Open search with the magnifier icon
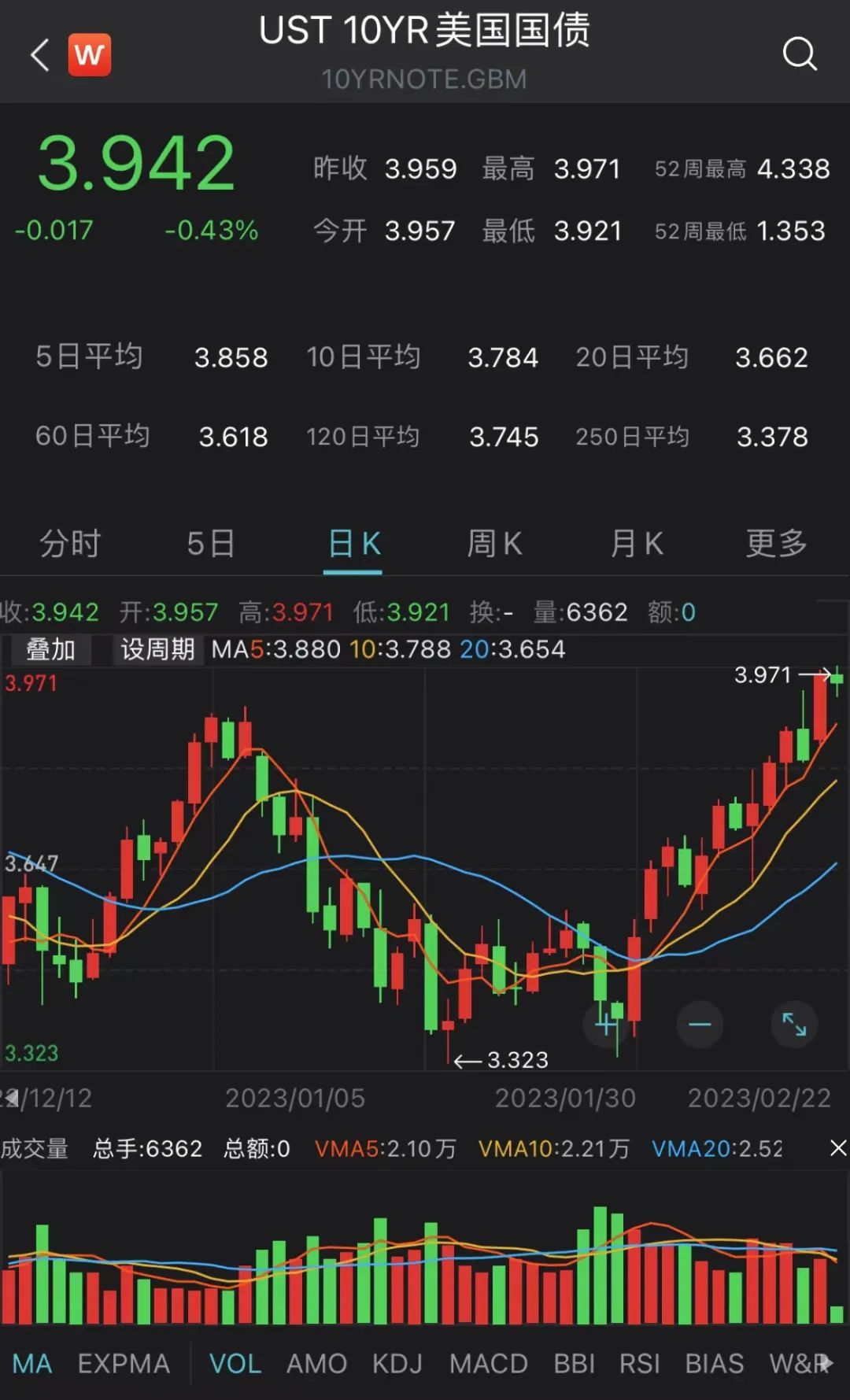Viewport: 850px width, 1400px height. point(800,54)
